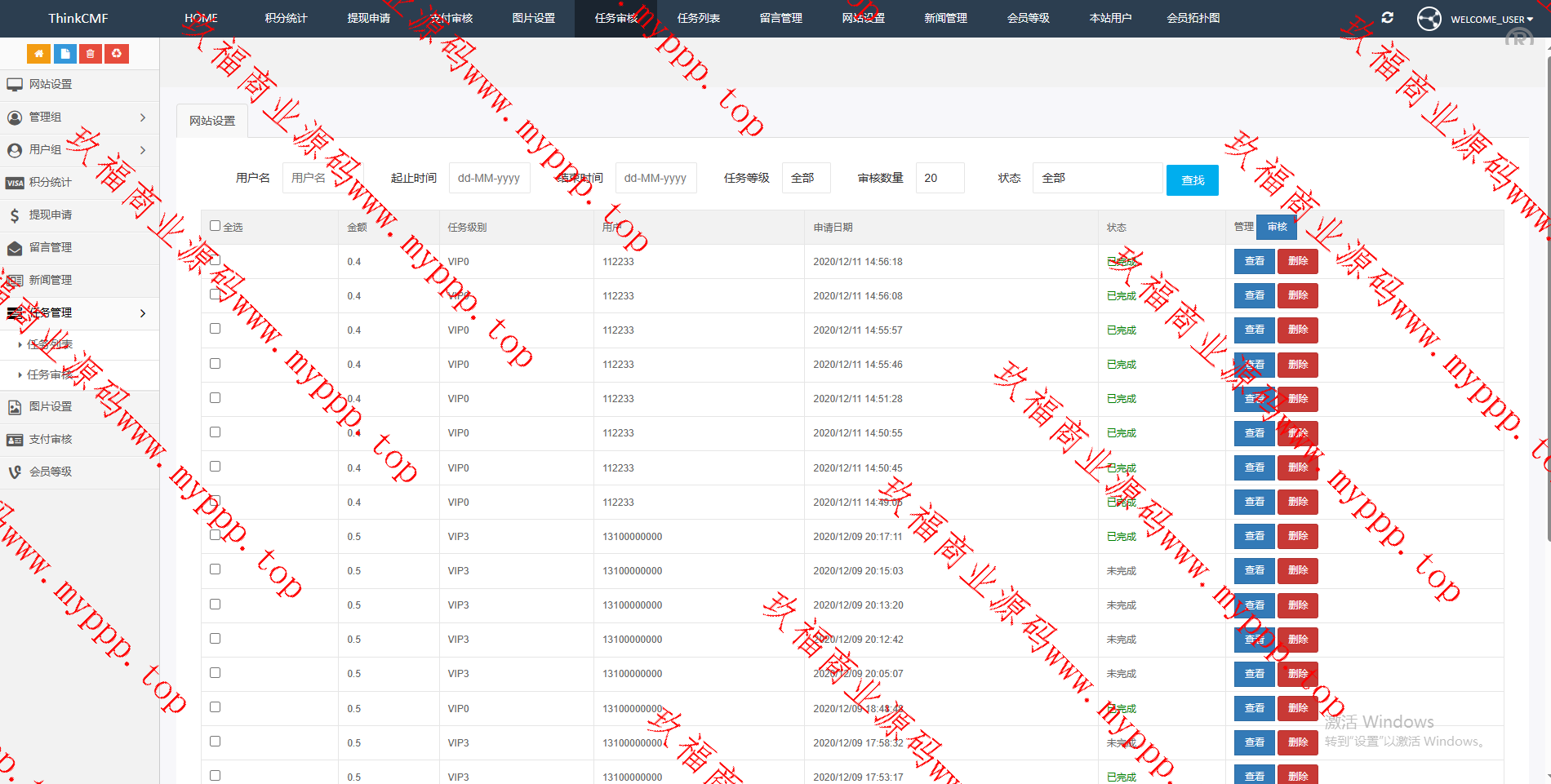Screen dimensions: 1551x784
Task: Check the row dated 2020/12/09 20:15:03
Action: pos(216,569)
